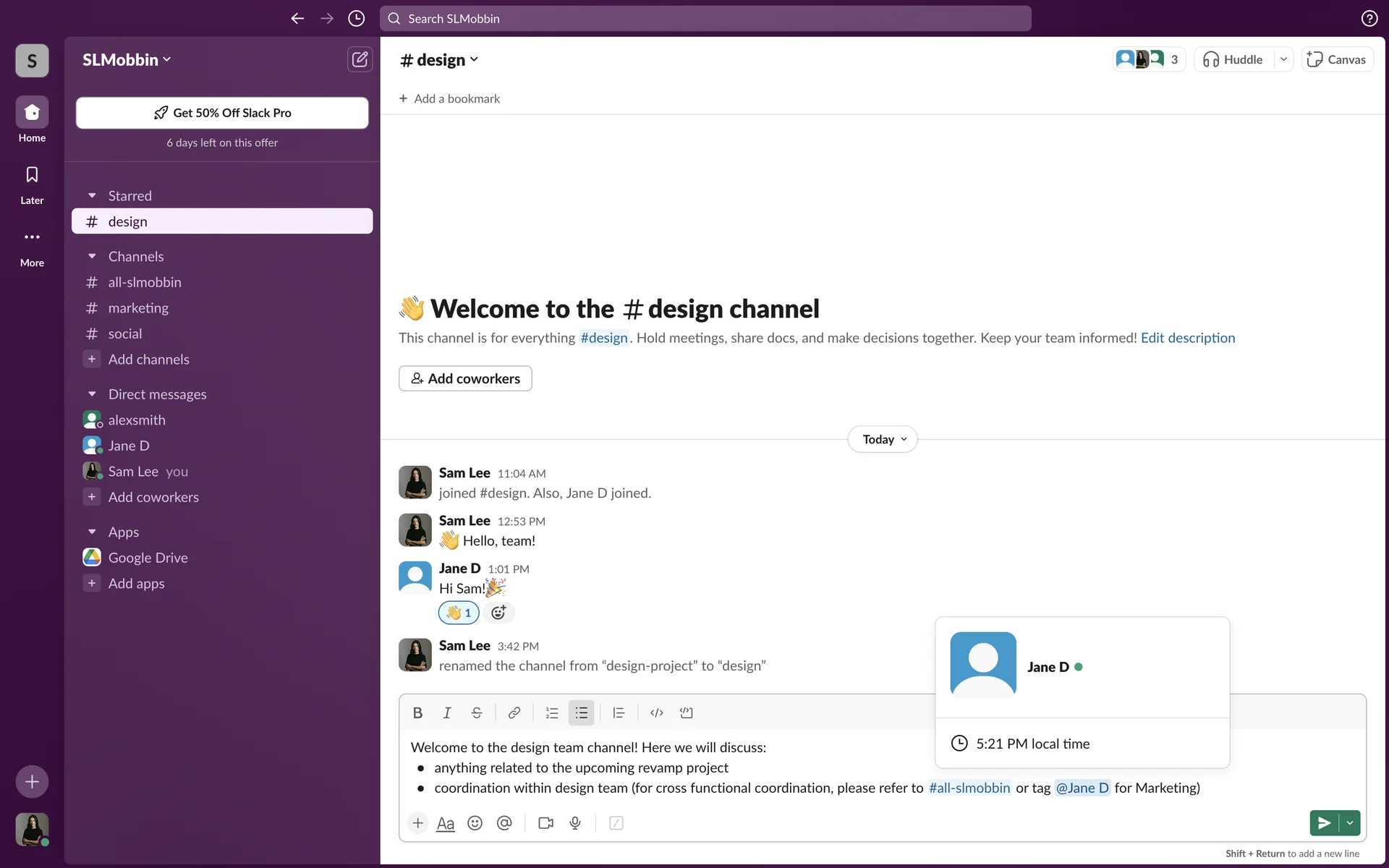
Task: Click the Search SLMobbin field
Action: pyautogui.click(x=705, y=19)
